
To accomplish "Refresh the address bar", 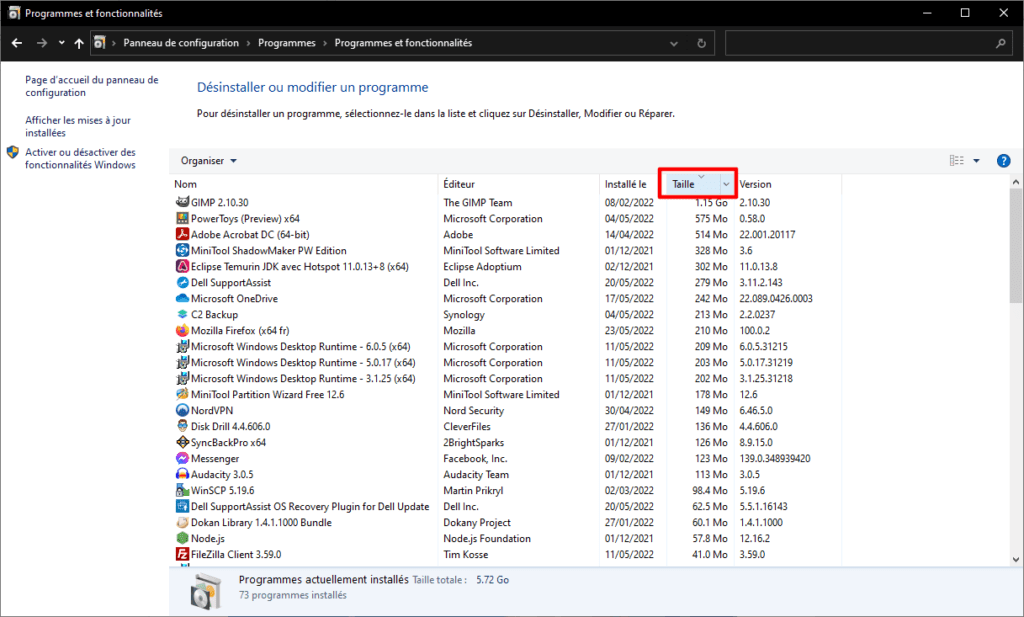I will click(x=701, y=43).
